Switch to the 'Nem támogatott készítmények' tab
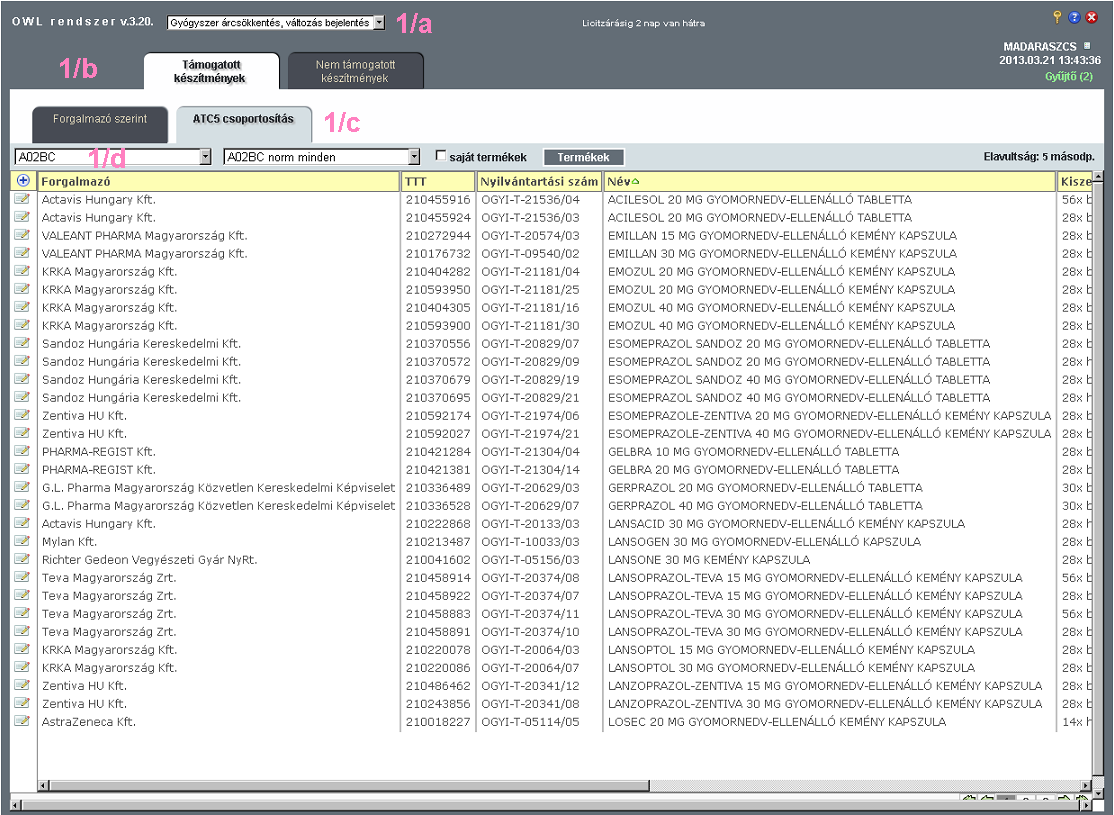 pos(355,71)
